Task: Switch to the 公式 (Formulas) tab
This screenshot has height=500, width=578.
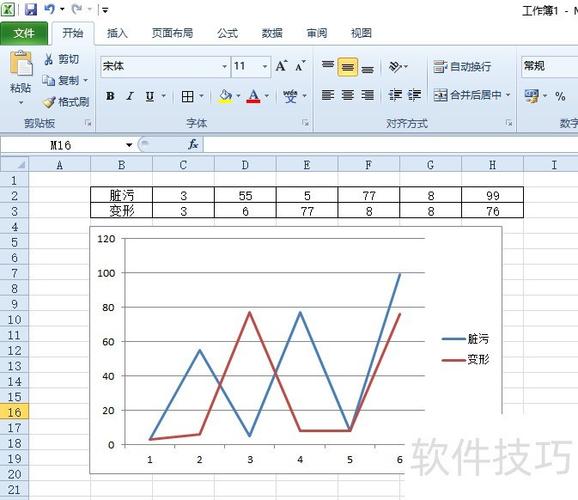Action: pyautogui.click(x=227, y=34)
